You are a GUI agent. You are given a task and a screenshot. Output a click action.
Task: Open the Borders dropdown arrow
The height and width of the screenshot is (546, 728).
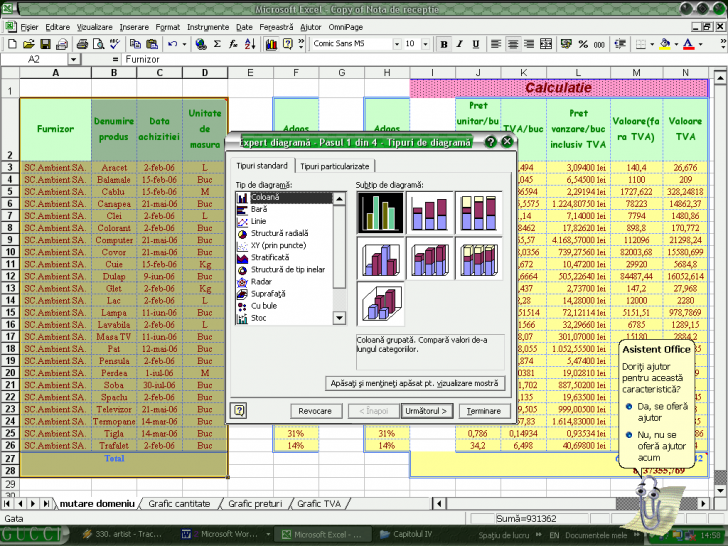tap(652, 44)
